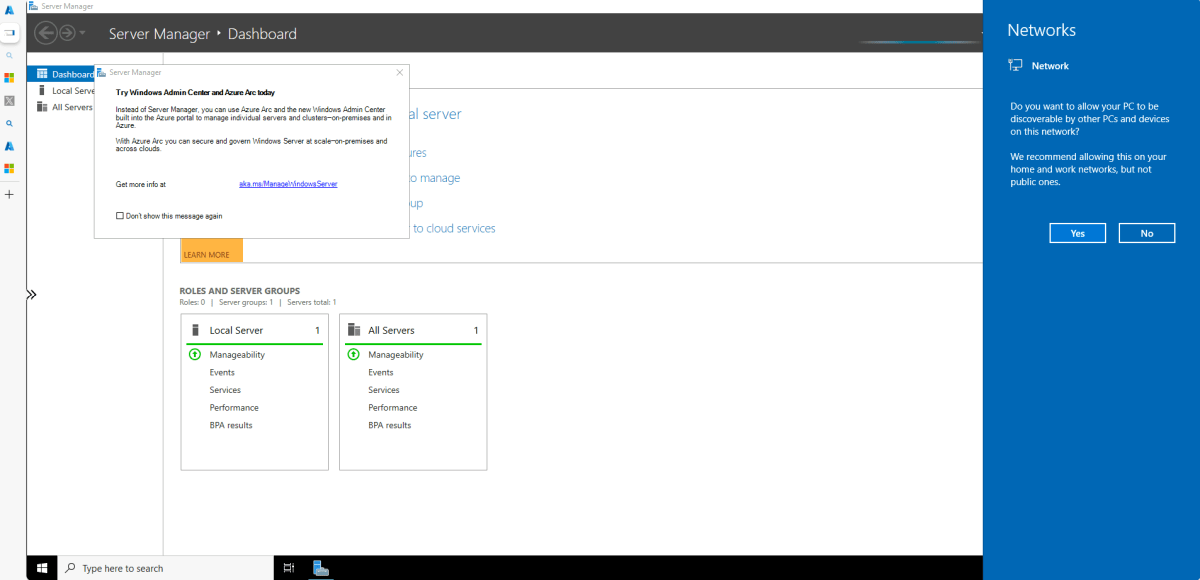Expand the double-chevron side panel handle
Image resolution: width=1200 pixels, height=580 pixels.
(x=31, y=295)
